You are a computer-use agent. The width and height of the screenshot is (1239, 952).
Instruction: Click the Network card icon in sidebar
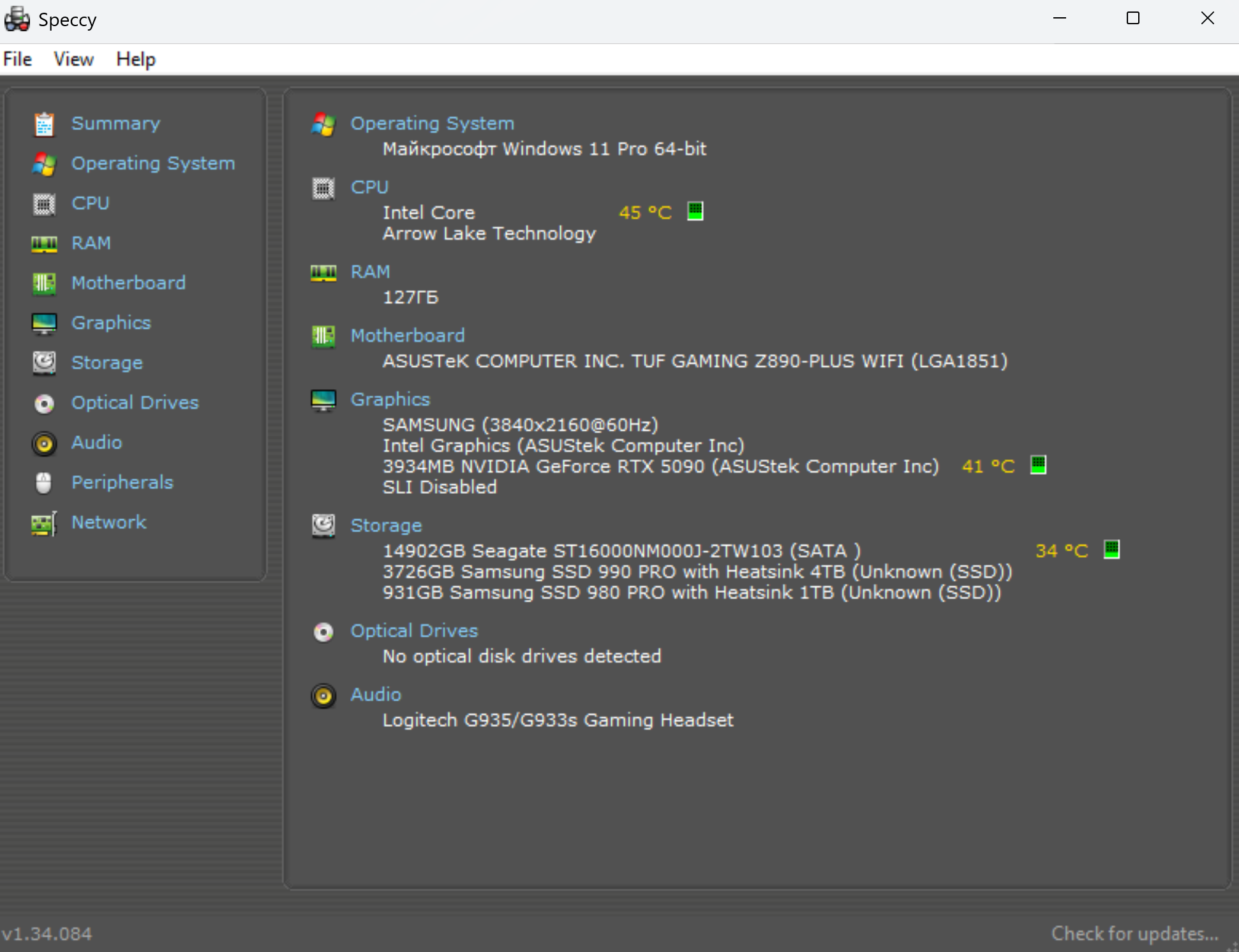click(44, 523)
